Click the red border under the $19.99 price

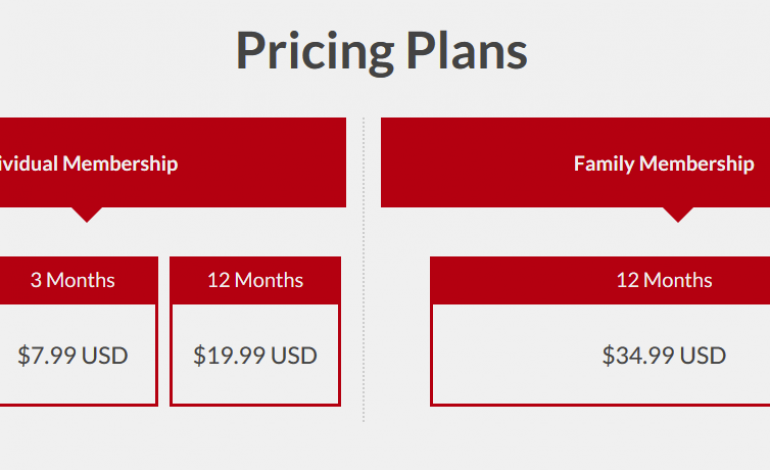(255, 404)
